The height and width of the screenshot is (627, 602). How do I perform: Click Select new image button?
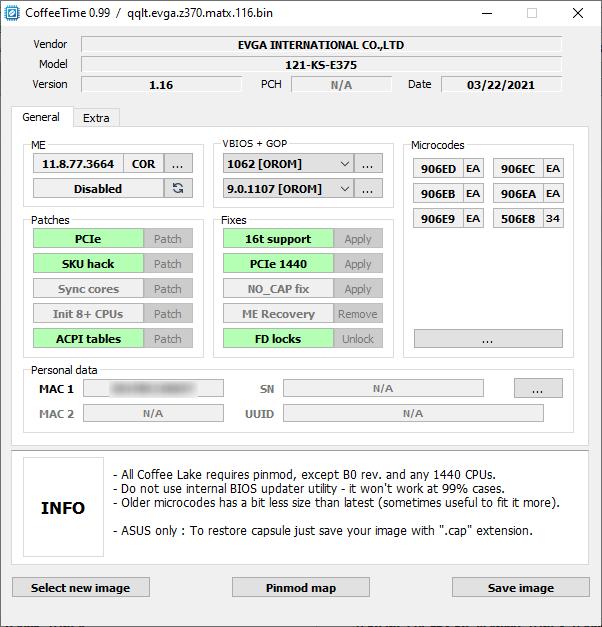coord(81,587)
